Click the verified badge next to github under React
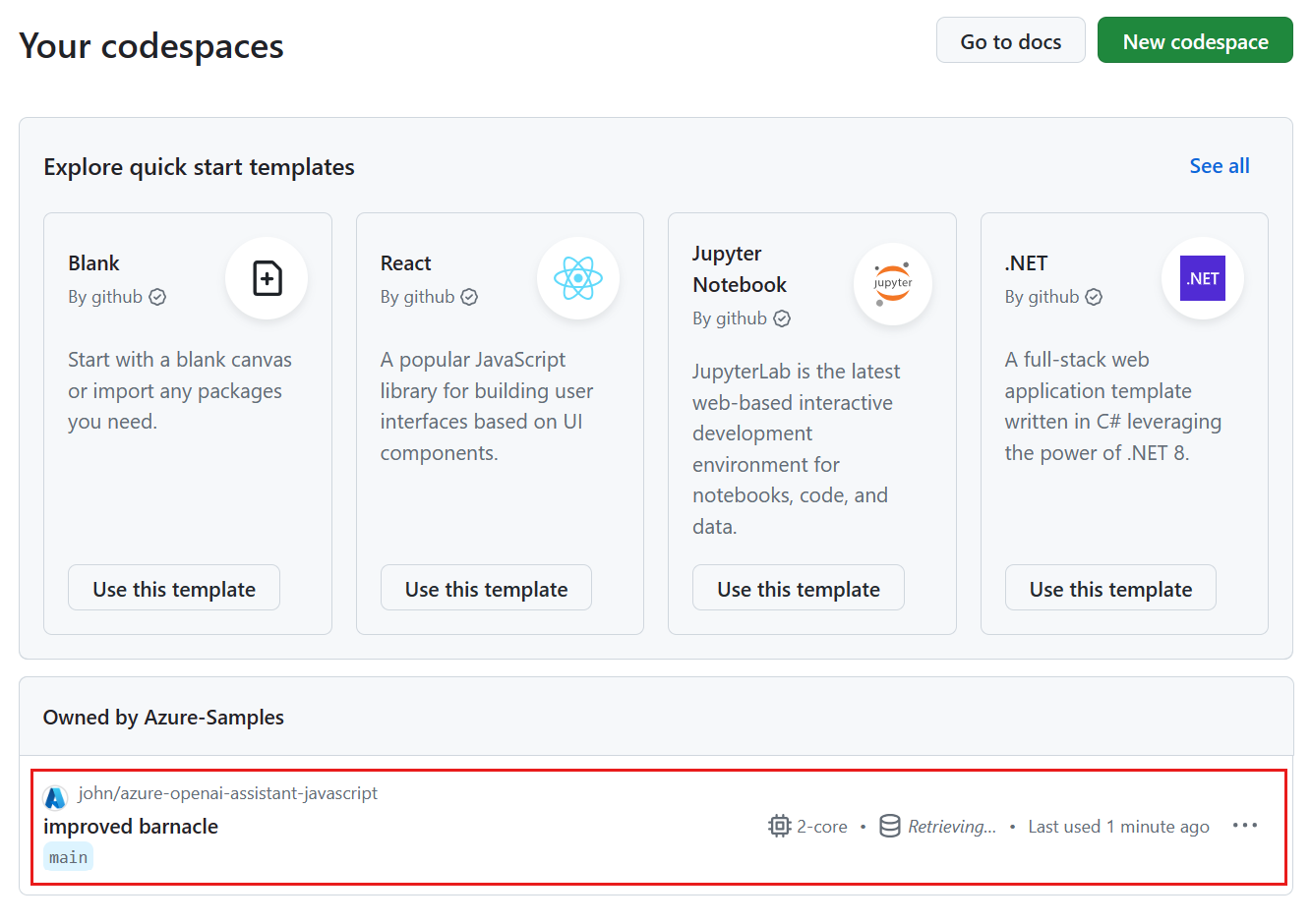 pos(468,296)
